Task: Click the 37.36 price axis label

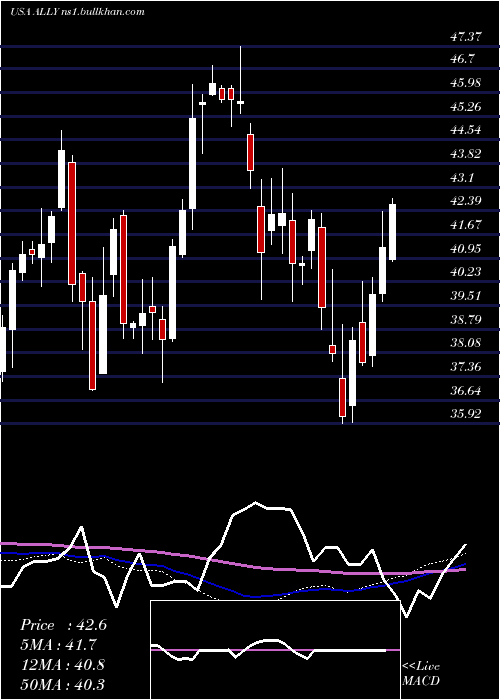Action: pos(466,367)
